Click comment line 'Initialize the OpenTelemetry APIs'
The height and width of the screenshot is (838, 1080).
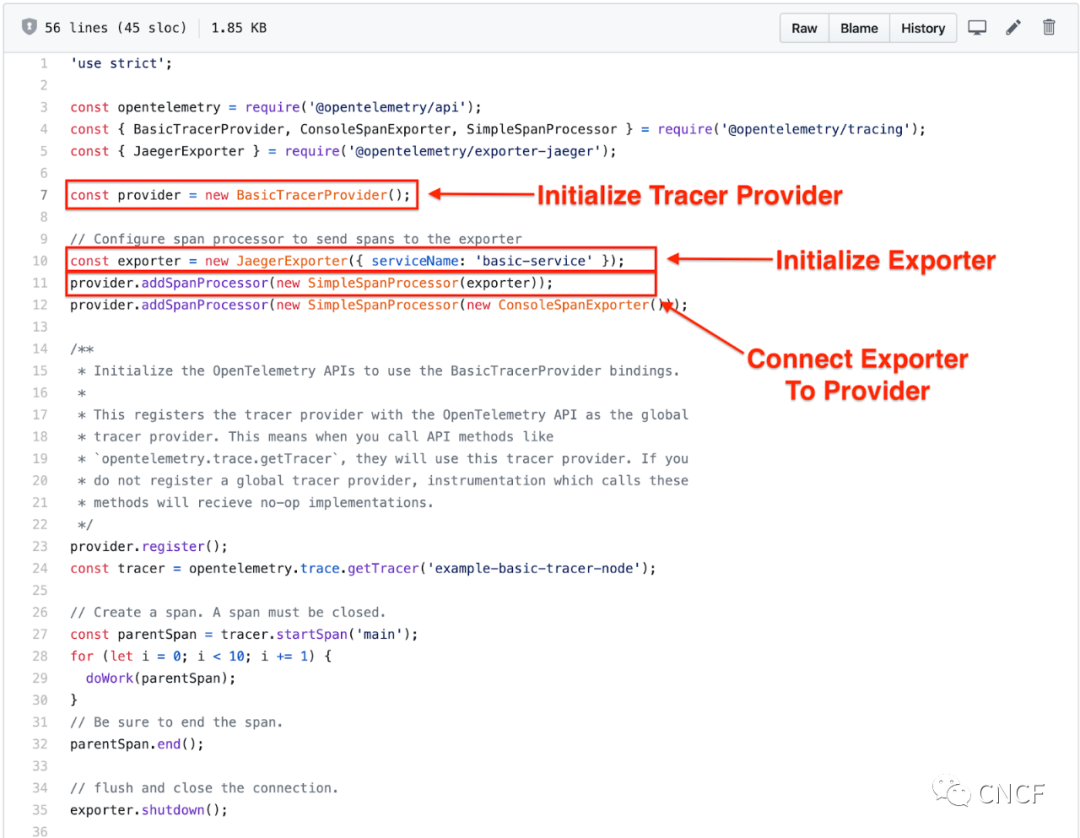(378, 370)
